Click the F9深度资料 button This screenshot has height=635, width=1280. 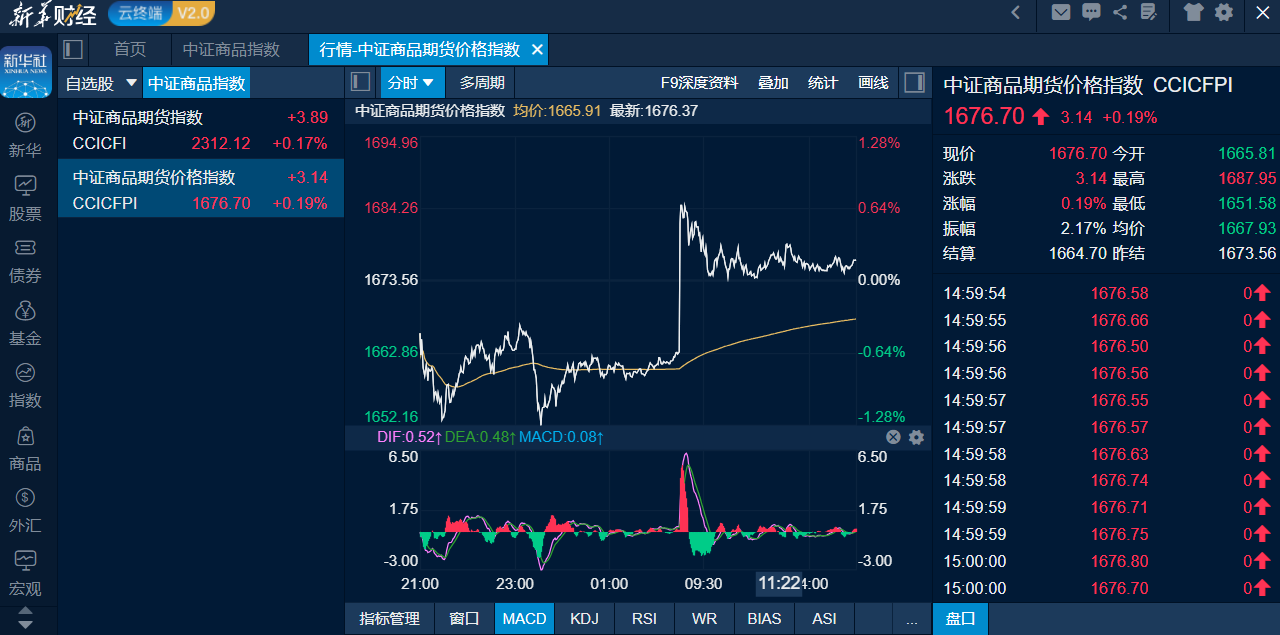pyautogui.click(x=699, y=83)
